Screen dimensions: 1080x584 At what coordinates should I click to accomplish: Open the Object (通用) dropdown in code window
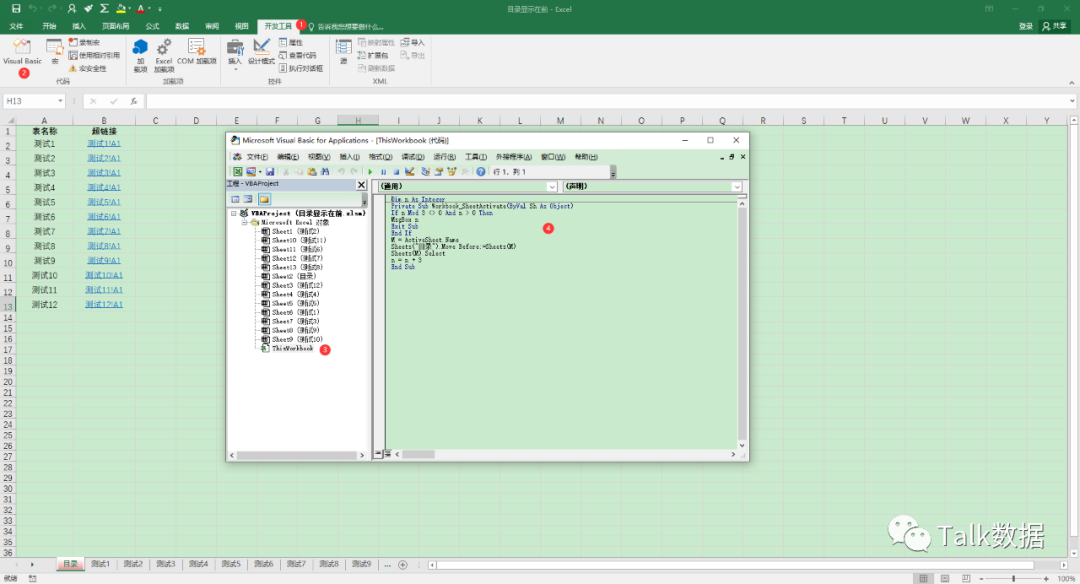552,187
